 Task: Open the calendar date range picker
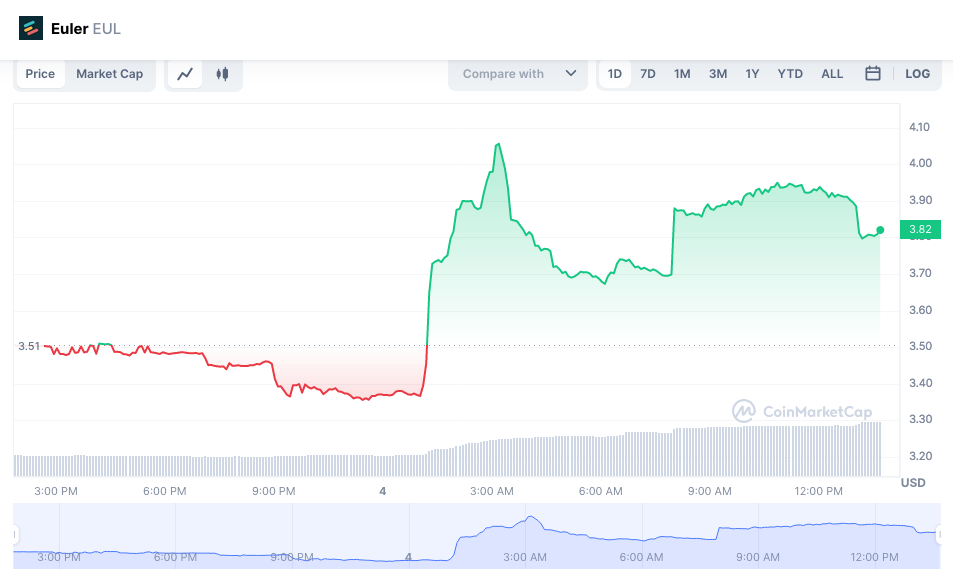click(873, 74)
